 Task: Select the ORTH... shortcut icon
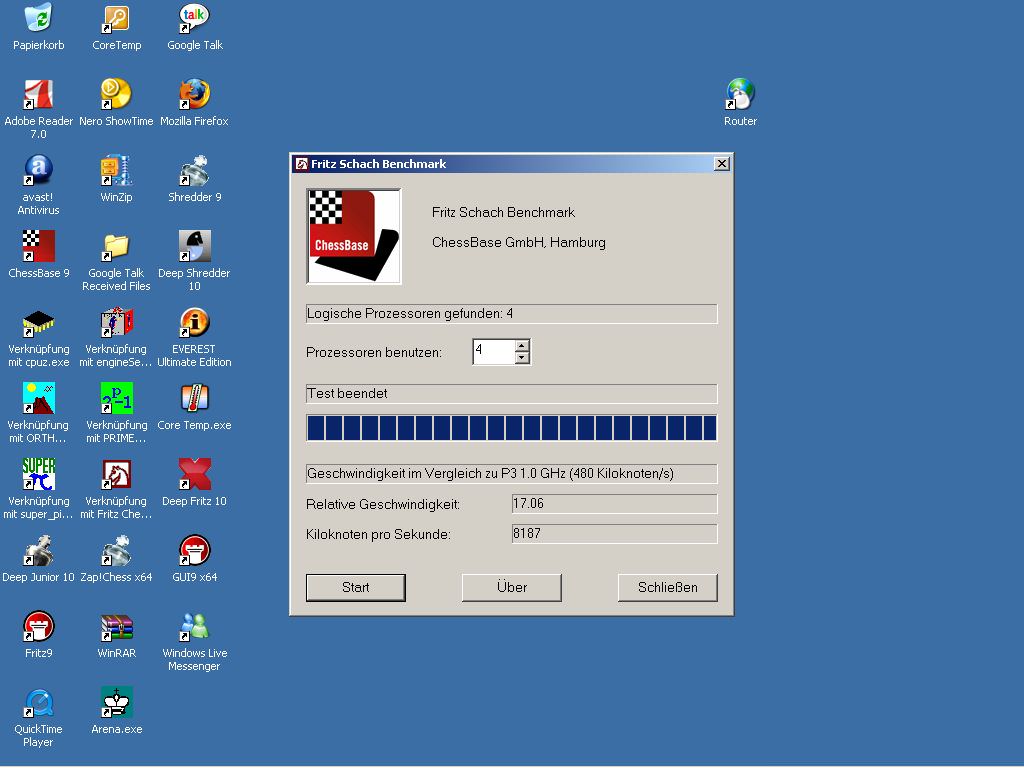39,398
